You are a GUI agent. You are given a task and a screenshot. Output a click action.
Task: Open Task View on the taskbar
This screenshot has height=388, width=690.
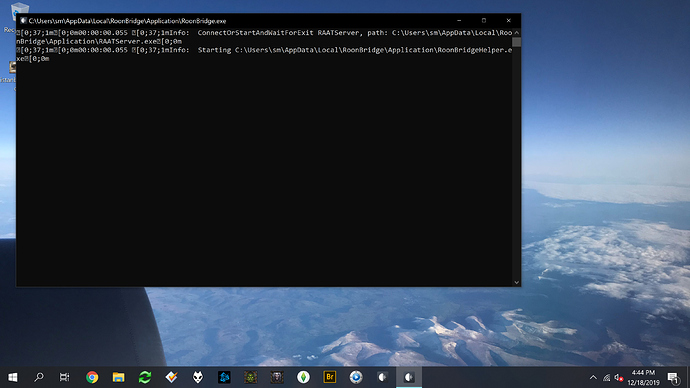coord(65,377)
